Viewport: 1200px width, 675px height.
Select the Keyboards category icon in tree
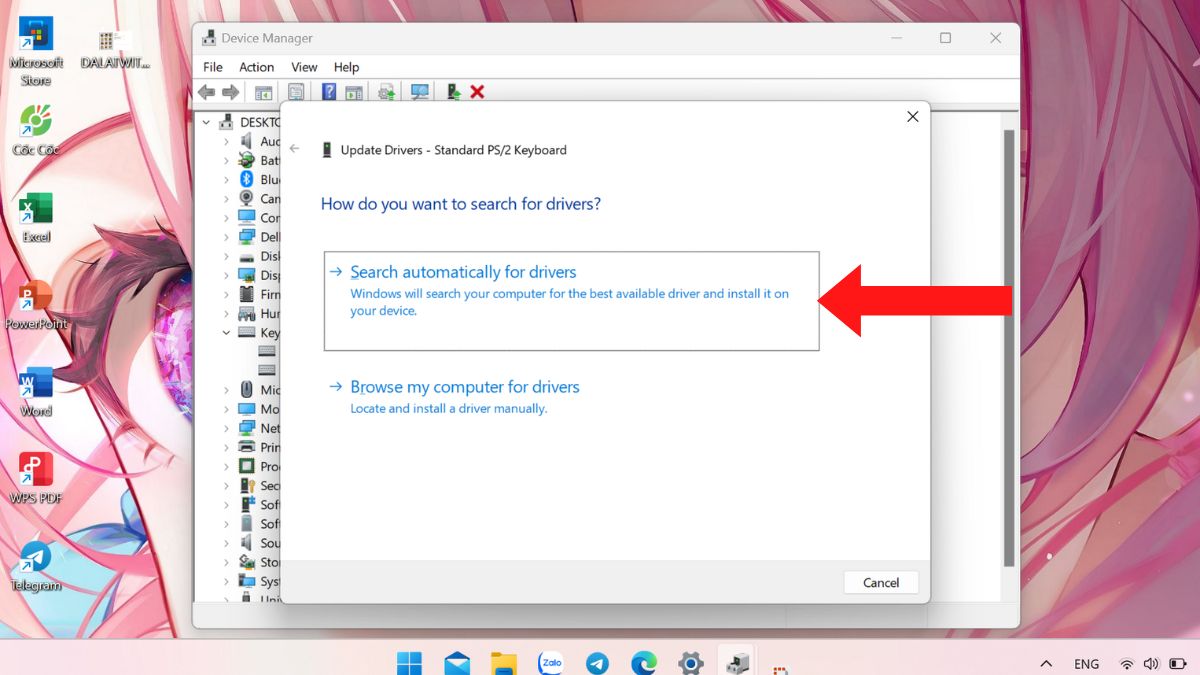[247, 332]
